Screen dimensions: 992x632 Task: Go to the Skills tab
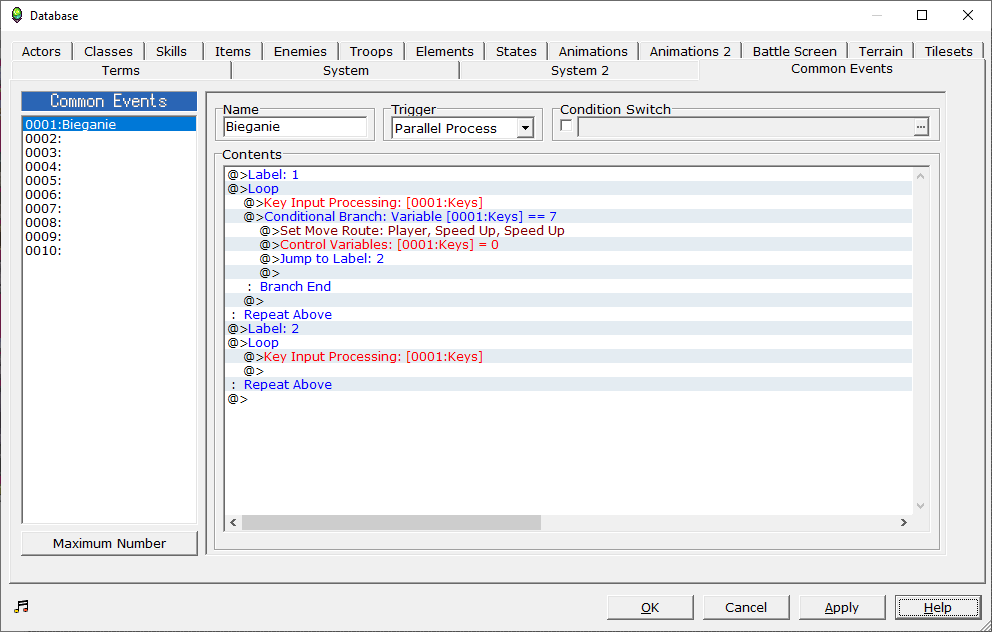point(171,51)
